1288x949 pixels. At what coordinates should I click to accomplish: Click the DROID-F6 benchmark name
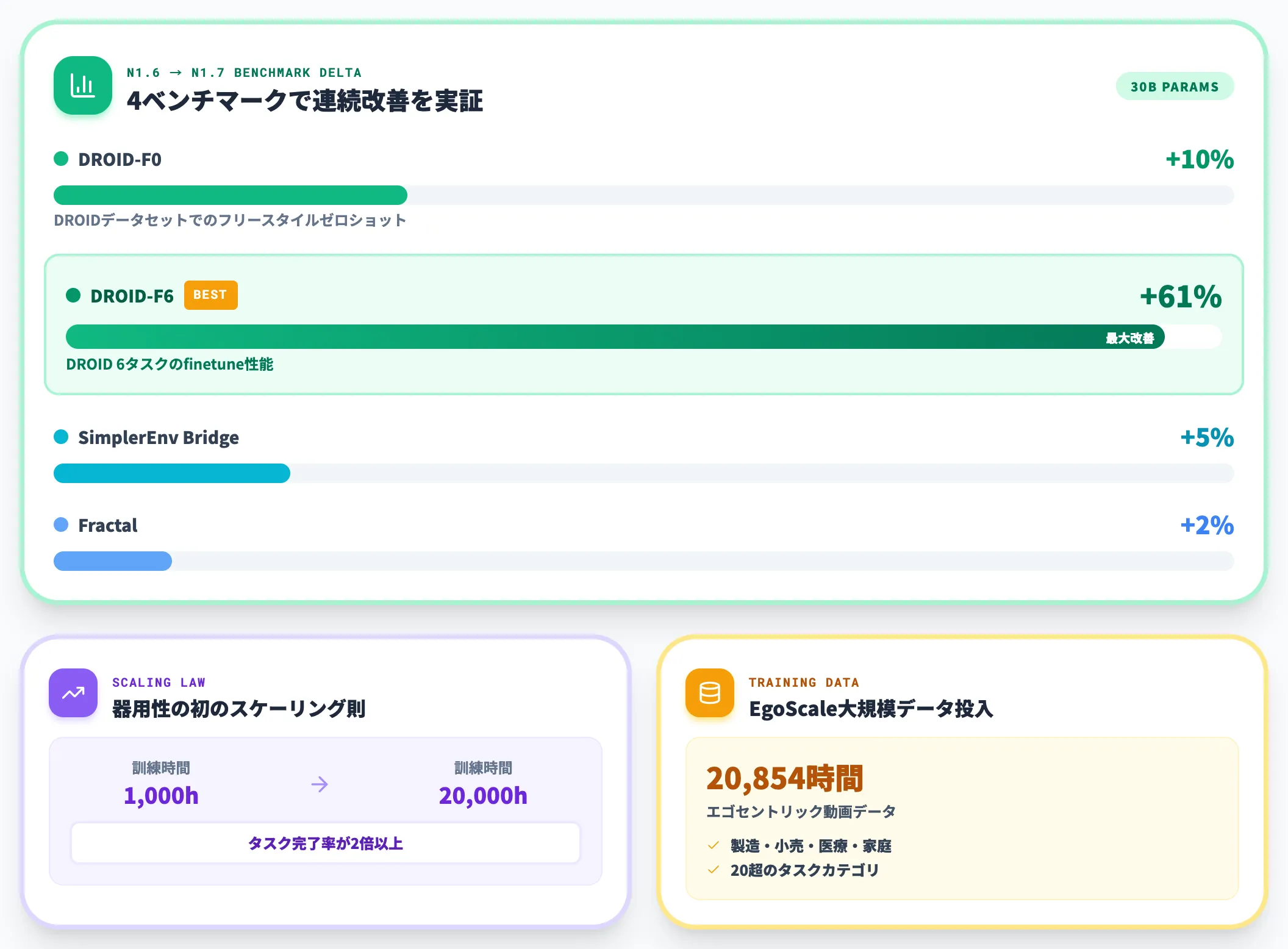[x=132, y=296]
